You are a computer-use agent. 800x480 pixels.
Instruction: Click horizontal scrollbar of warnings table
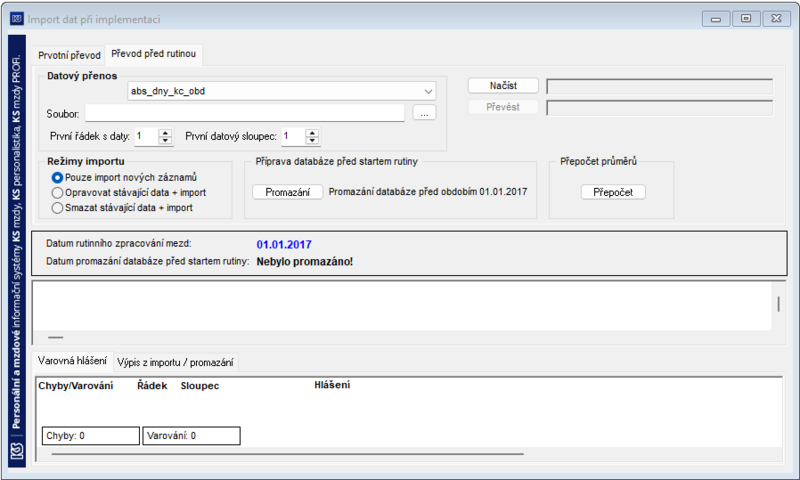click(x=287, y=453)
